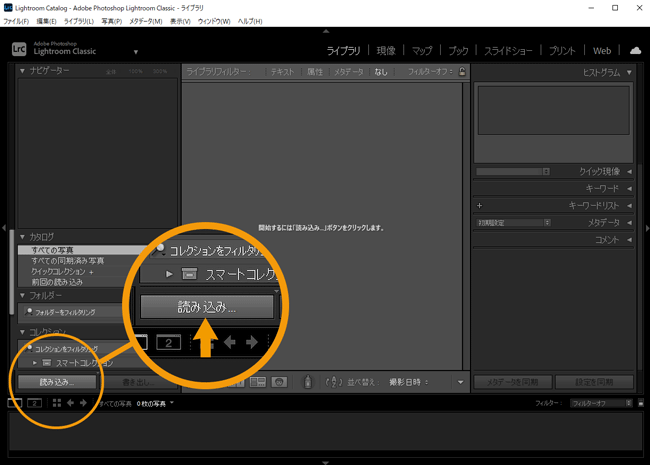The height and width of the screenshot is (465, 650).
Task: Open the メタデータ(M) menu
Action: [146, 21]
